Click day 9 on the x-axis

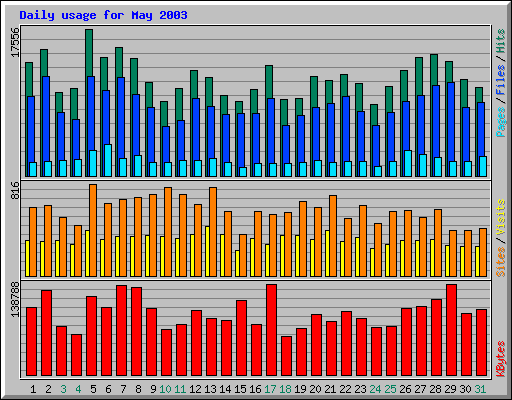coord(153,389)
